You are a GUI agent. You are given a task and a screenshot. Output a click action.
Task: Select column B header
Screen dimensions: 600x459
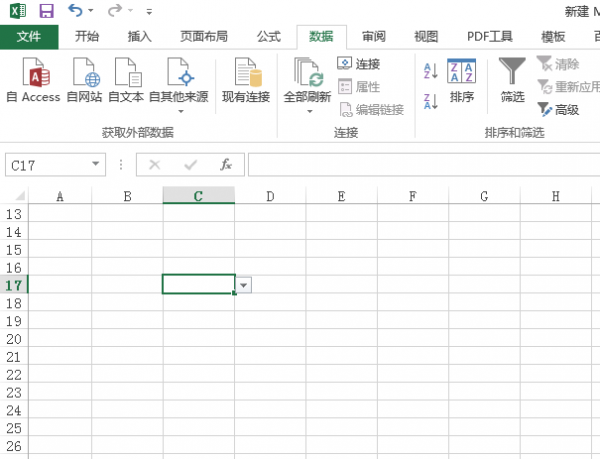point(127,196)
